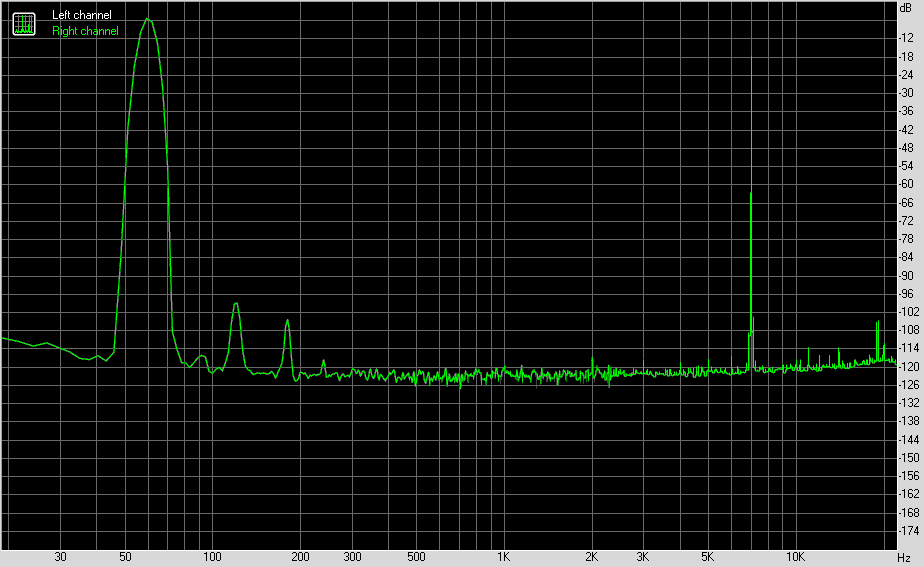This screenshot has width=924, height=567.
Task: Click the '-96' dB axis value
Action: point(906,294)
